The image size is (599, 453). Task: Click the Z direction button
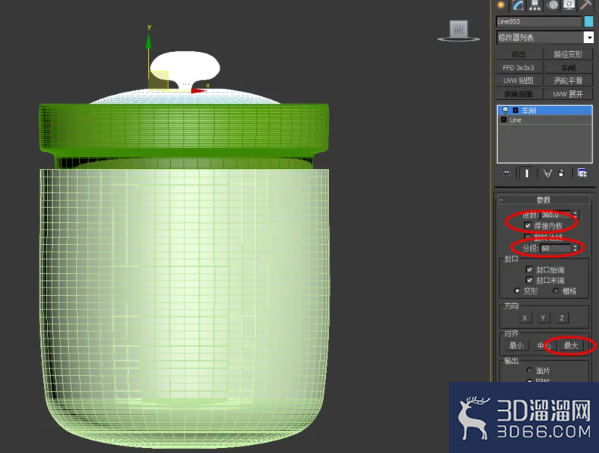coord(562,318)
